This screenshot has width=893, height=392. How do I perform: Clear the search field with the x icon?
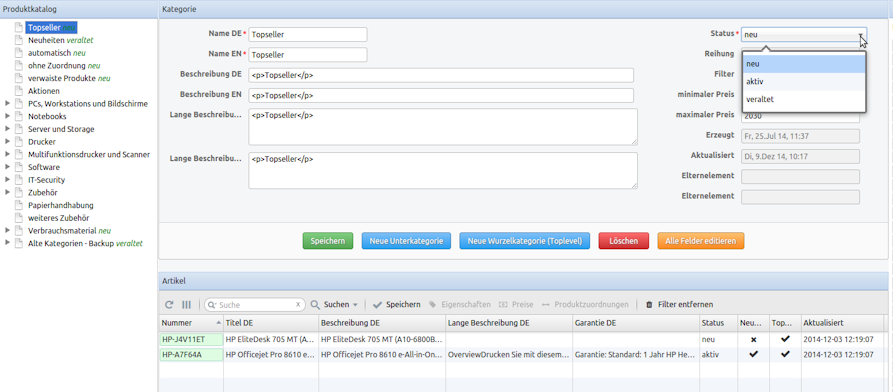pyautogui.click(x=298, y=305)
